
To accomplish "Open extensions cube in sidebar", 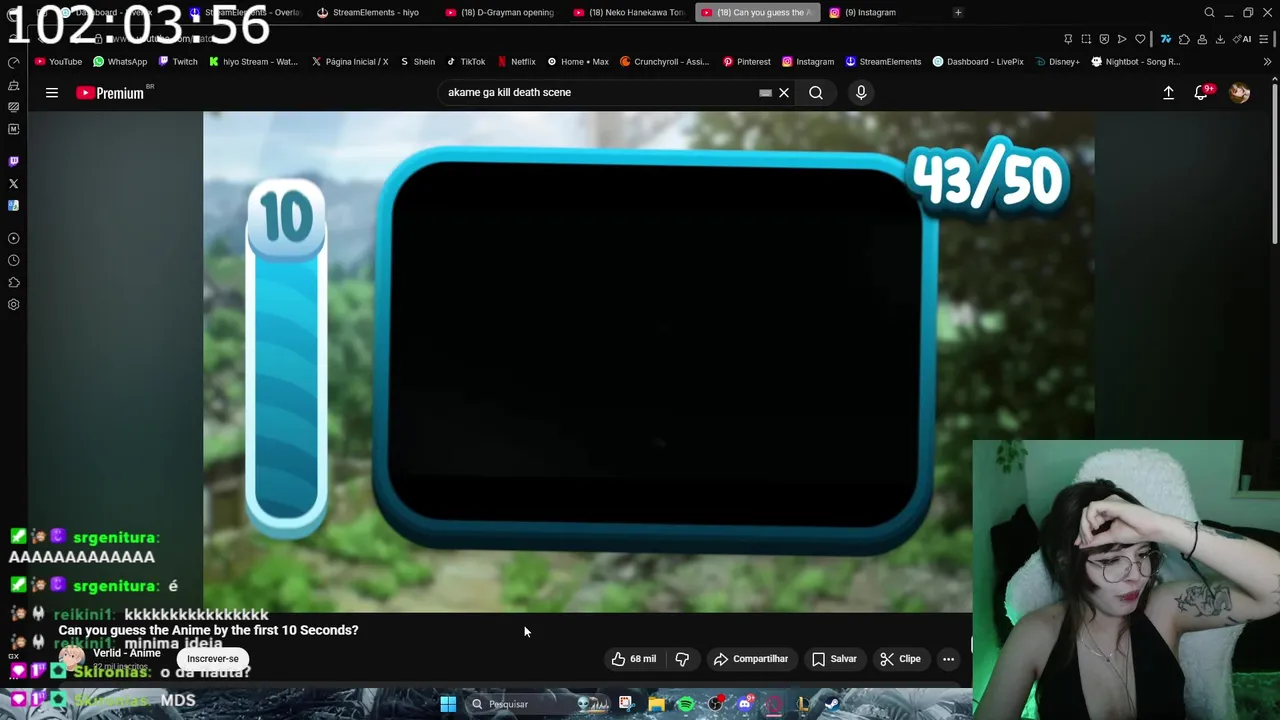I will [x=13, y=282].
